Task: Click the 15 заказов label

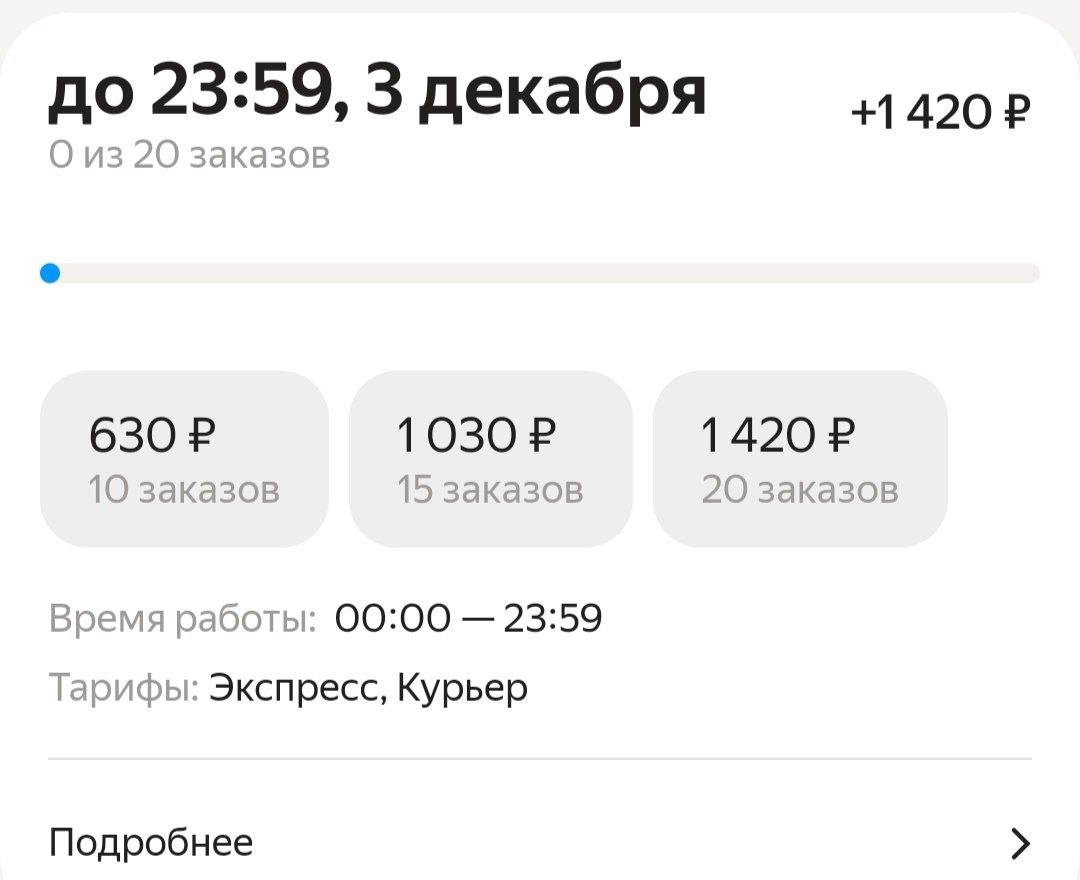Action: (x=490, y=490)
